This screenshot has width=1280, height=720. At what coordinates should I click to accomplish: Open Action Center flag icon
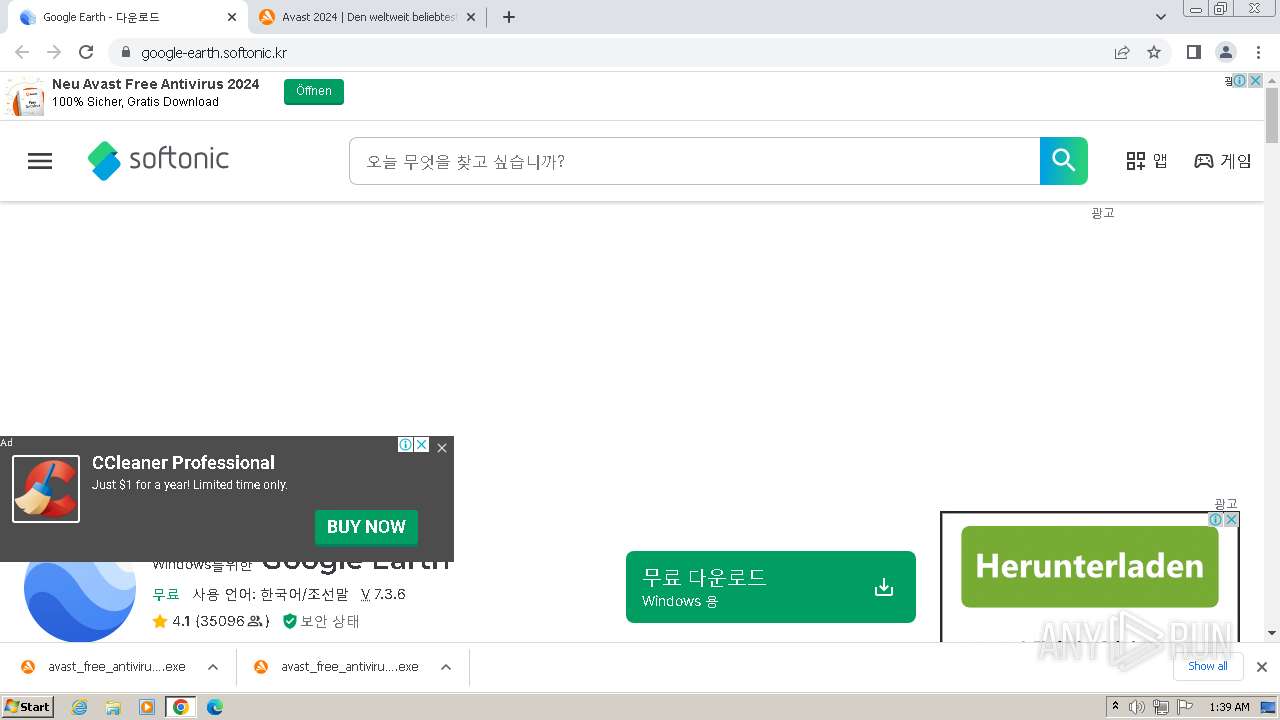tap(1184, 707)
